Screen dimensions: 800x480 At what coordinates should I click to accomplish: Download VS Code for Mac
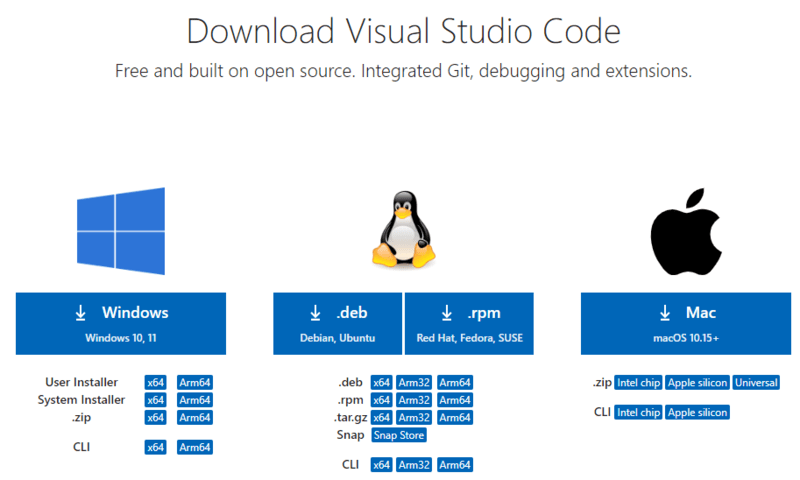coord(686,323)
